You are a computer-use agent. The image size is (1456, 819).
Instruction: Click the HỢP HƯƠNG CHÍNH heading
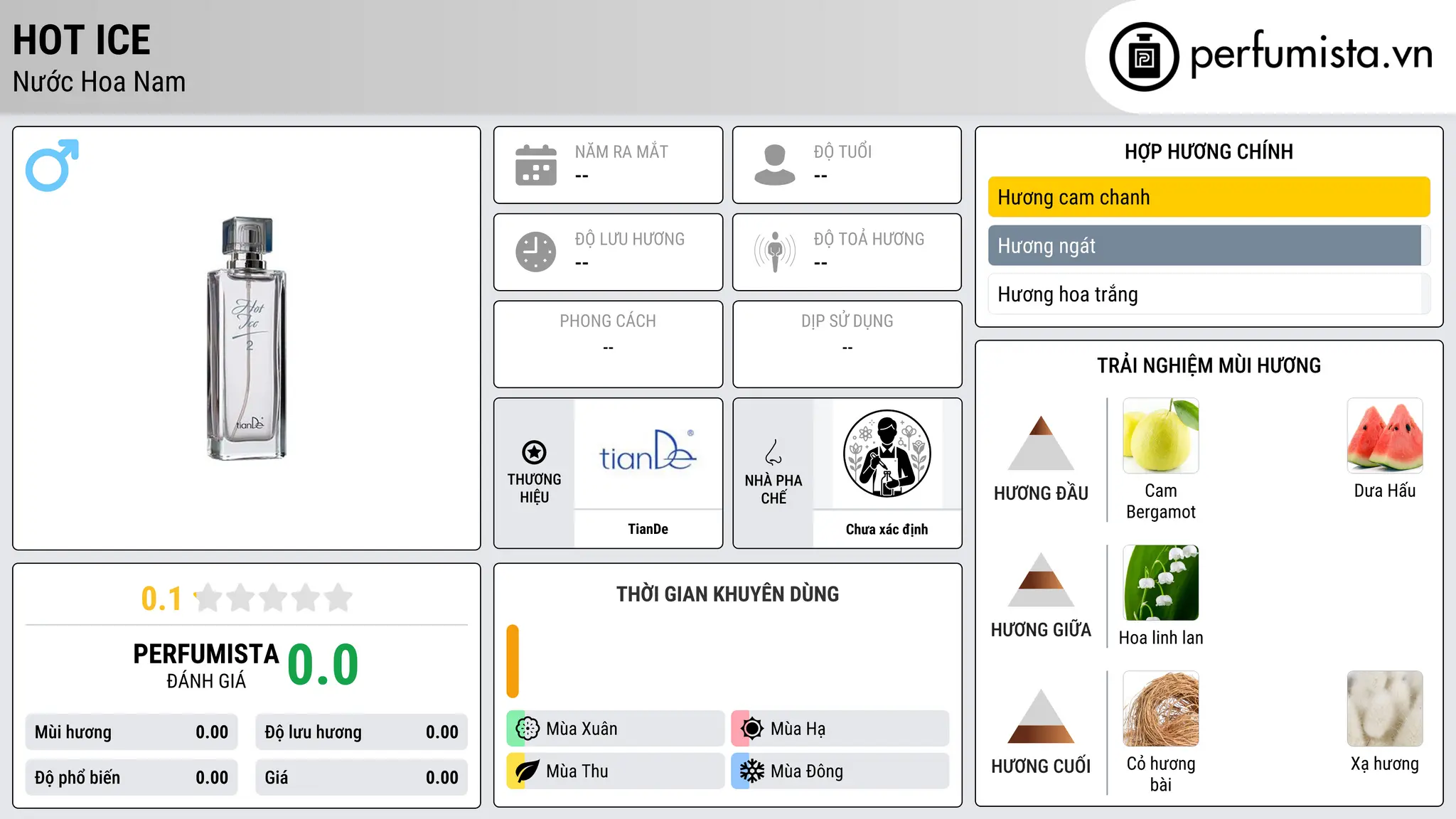(x=1209, y=151)
